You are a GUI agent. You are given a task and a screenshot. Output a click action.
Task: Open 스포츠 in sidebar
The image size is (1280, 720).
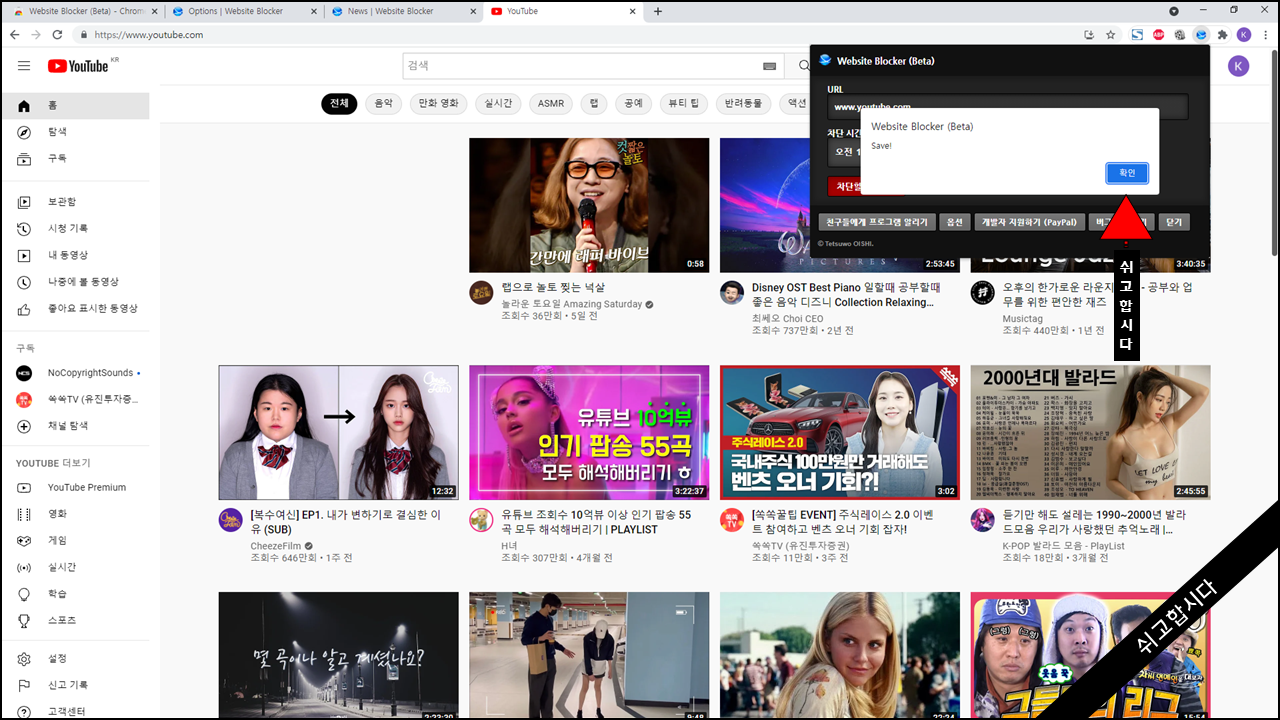75,620
